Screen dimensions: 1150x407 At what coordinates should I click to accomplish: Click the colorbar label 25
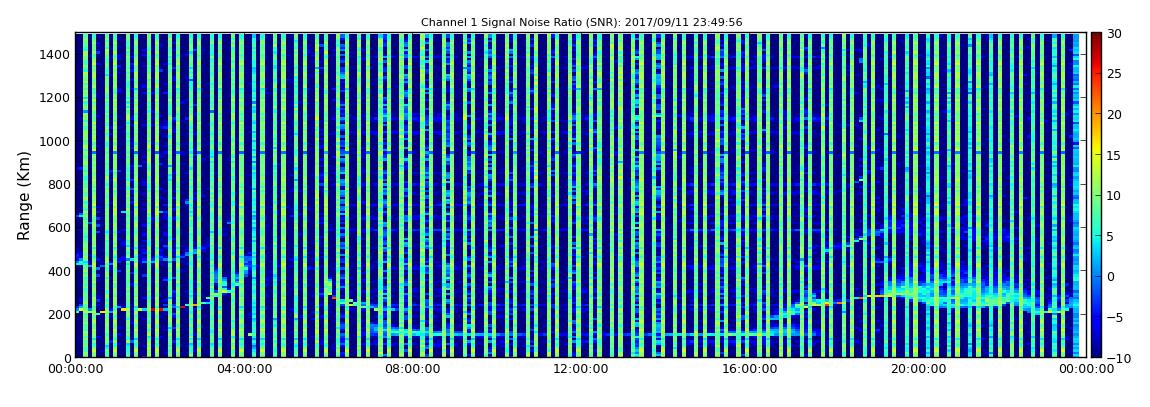[1115, 73]
